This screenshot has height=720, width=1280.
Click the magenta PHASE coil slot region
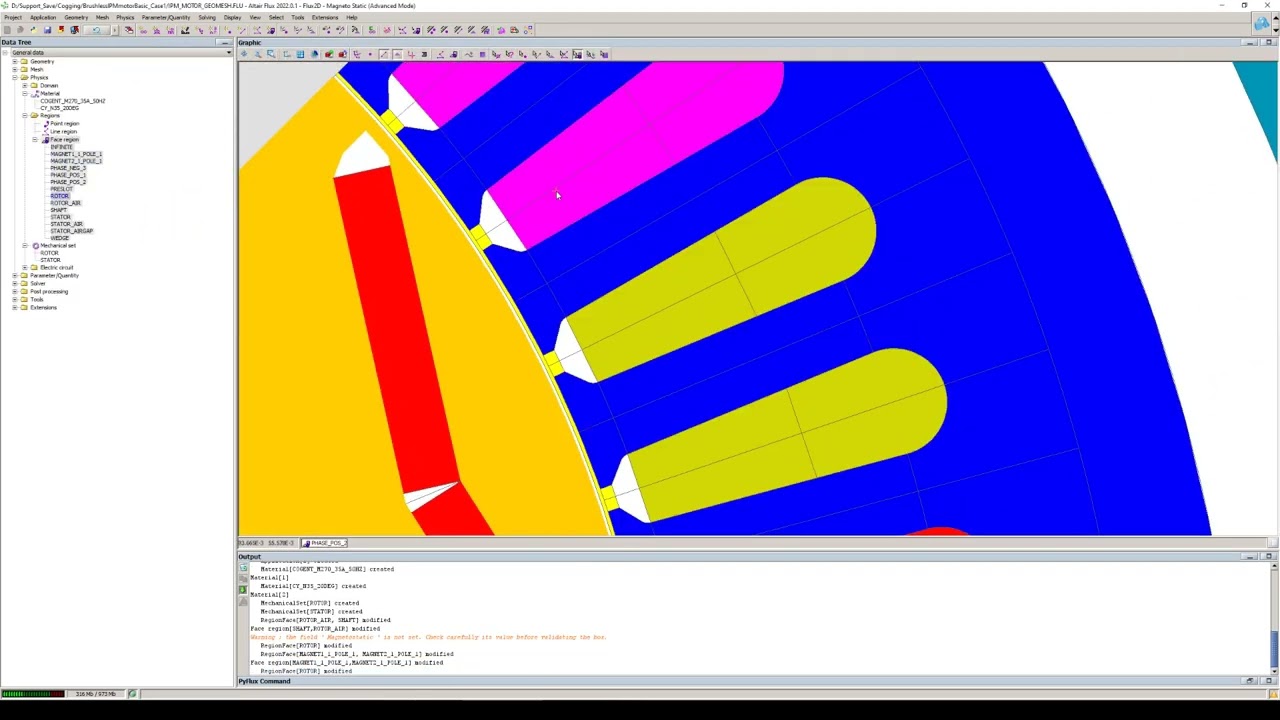coord(640,150)
